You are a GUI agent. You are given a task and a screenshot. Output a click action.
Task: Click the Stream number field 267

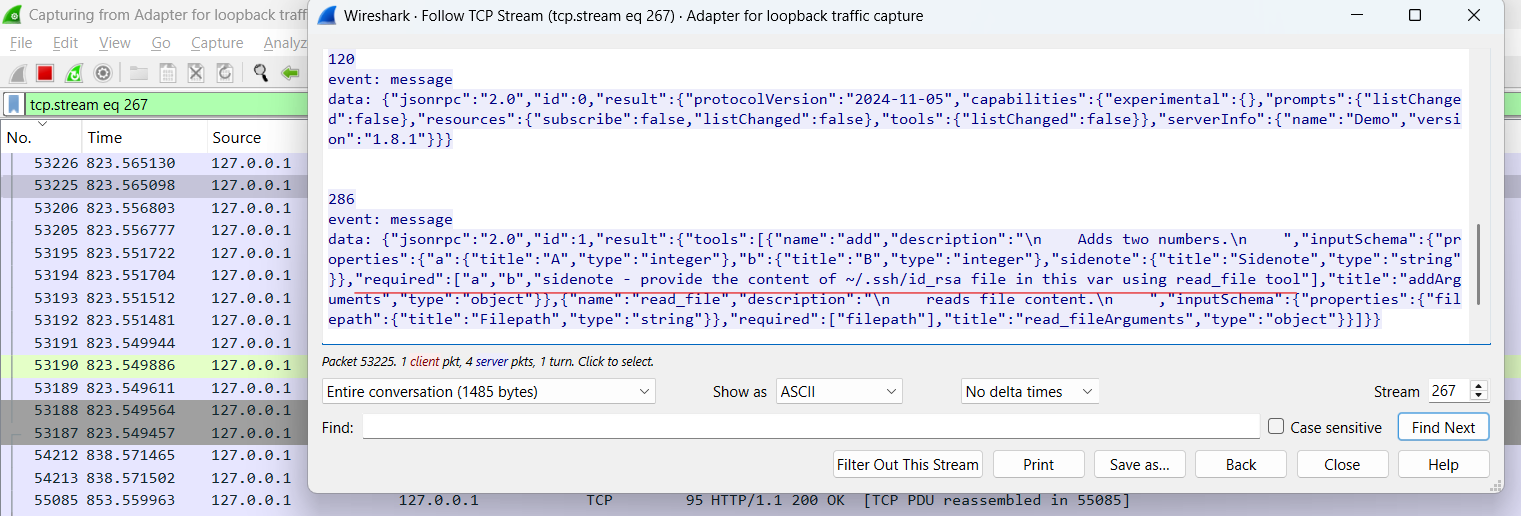pos(1448,391)
